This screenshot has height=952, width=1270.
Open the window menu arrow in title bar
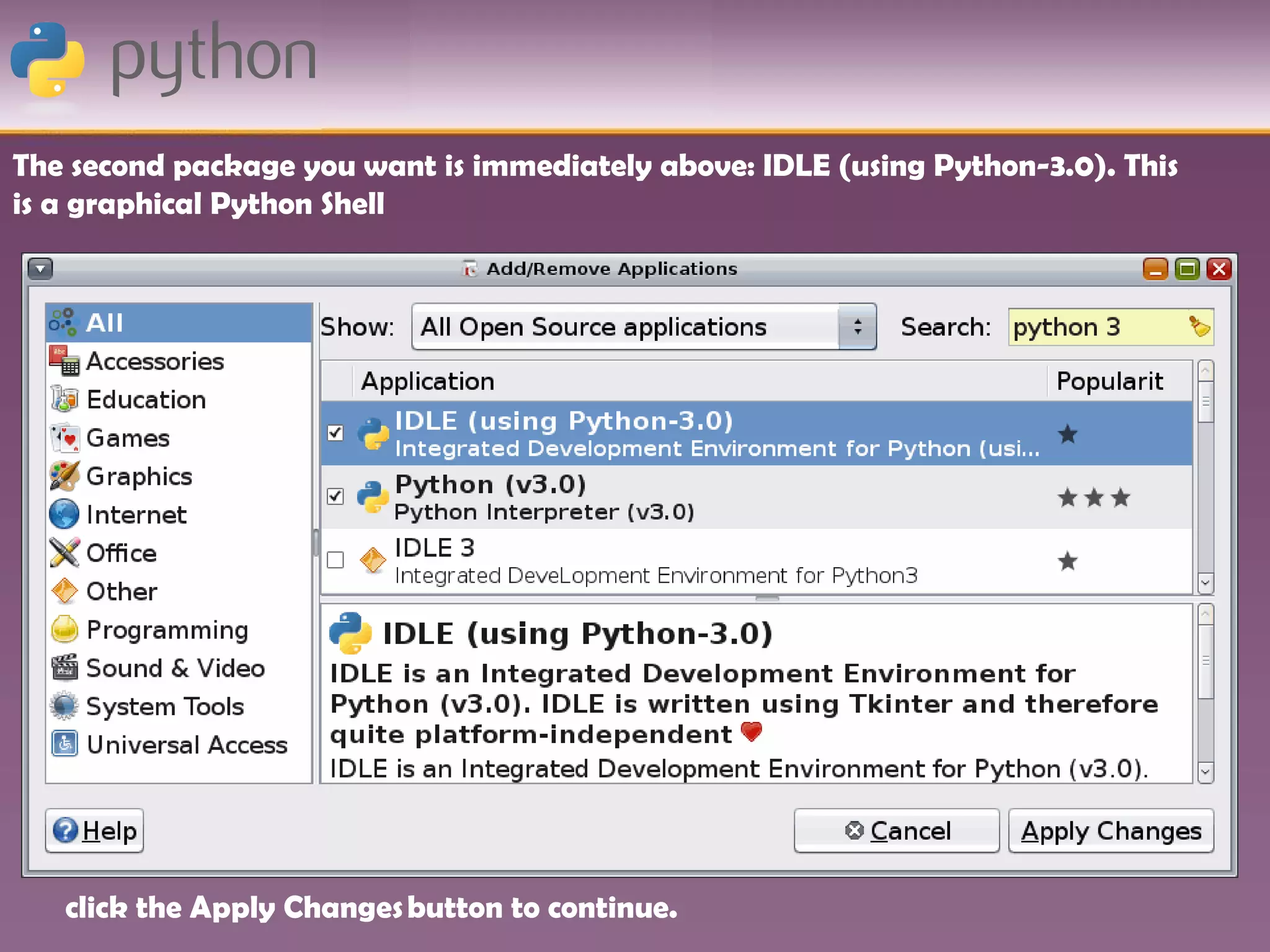point(40,269)
